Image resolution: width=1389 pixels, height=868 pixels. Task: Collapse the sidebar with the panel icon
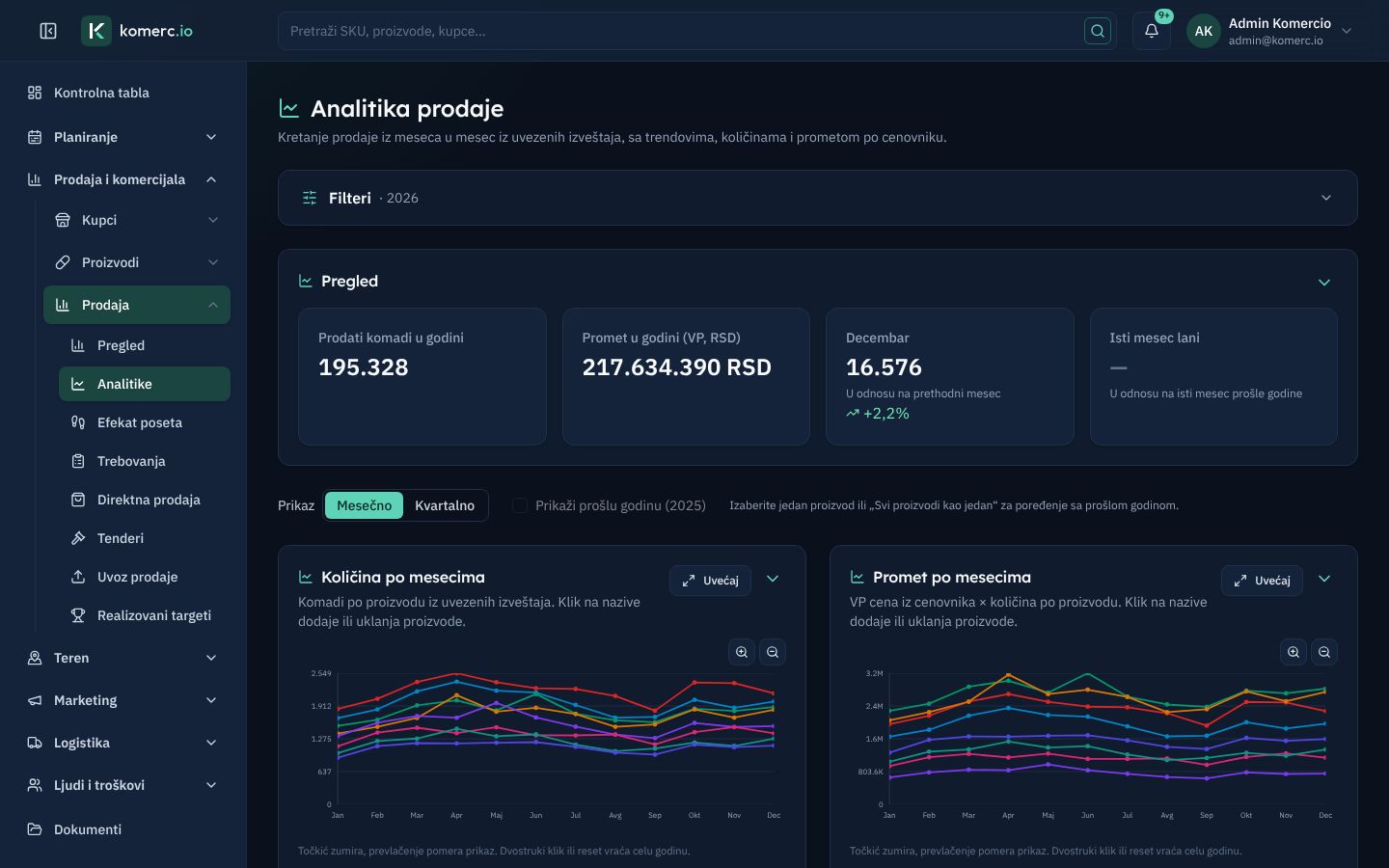(x=48, y=31)
